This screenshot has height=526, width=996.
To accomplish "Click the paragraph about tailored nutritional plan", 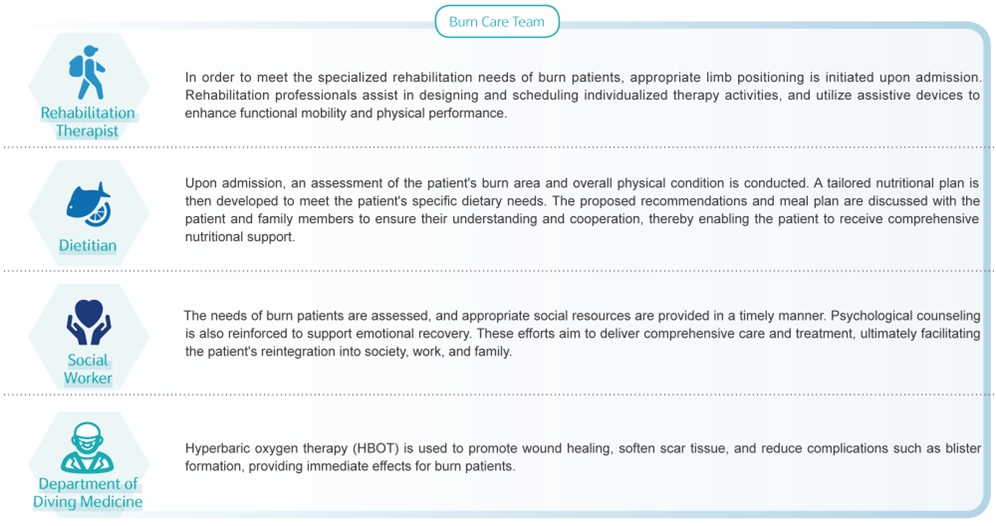I will pos(582,211).
